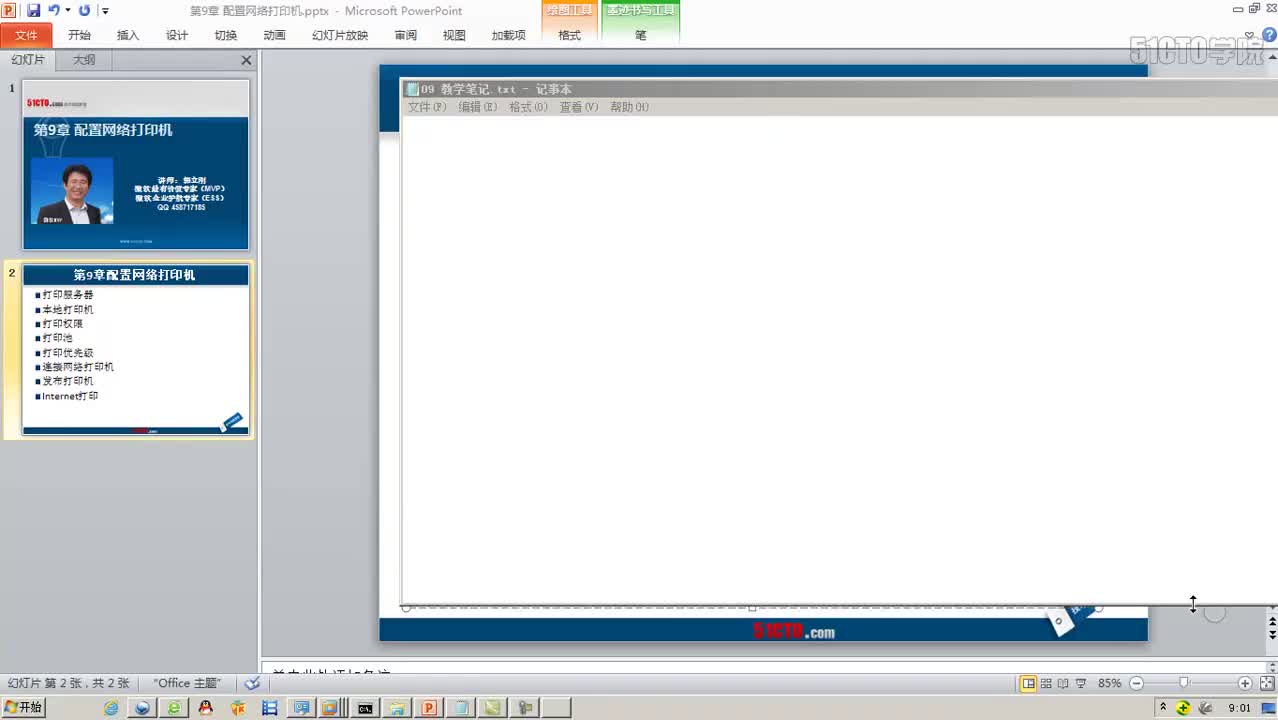Open the QQ penguin taskbar icon

coord(205,707)
